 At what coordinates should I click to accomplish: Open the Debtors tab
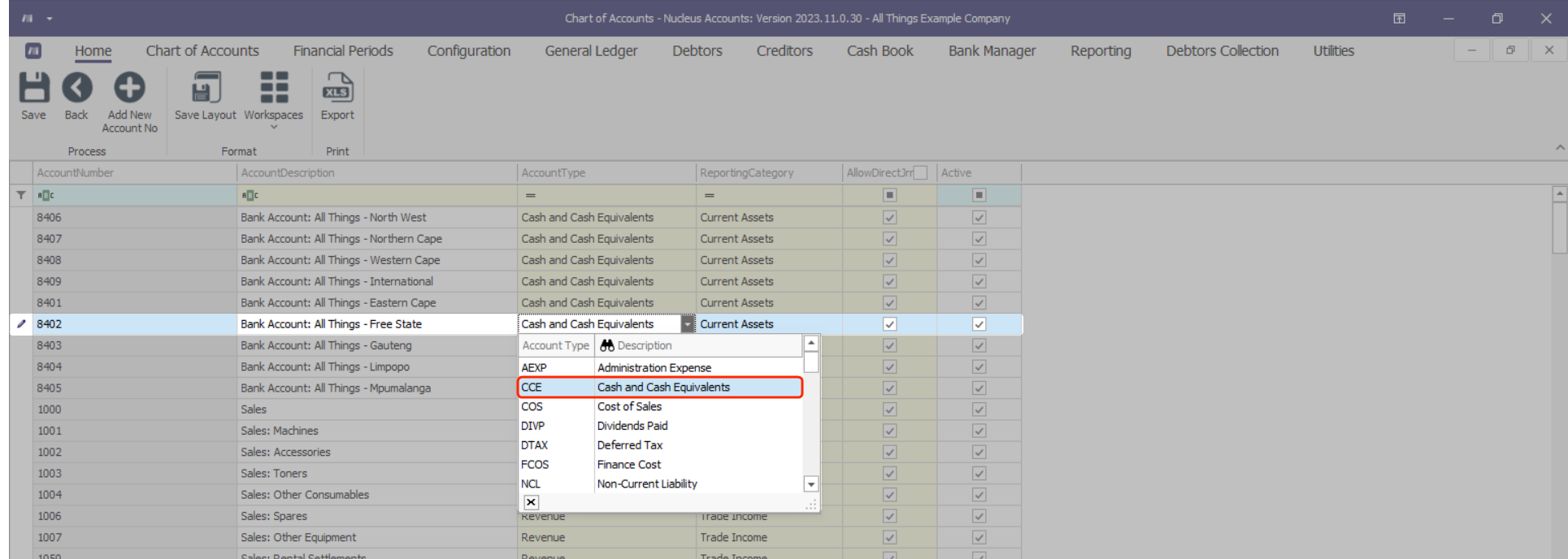point(697,50)
